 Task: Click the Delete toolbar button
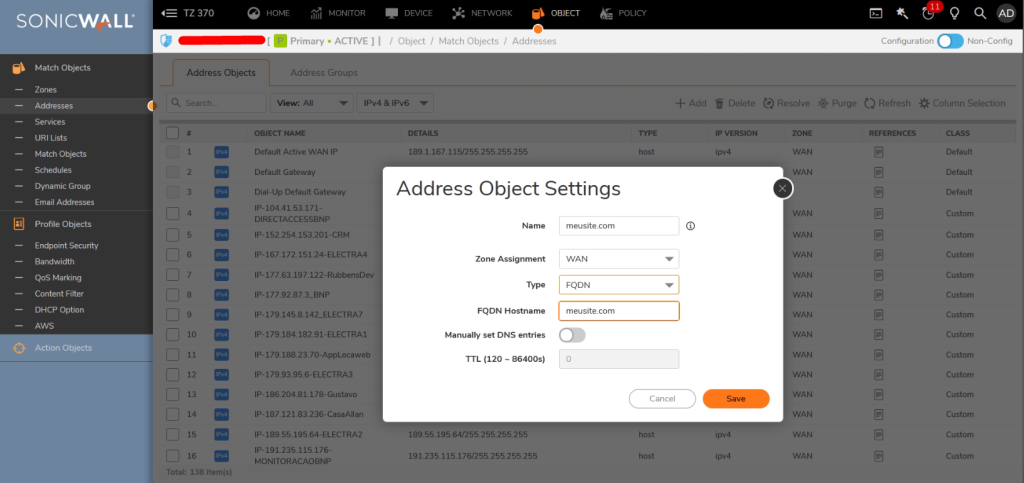pyautogui.click(x=735, y=103)
